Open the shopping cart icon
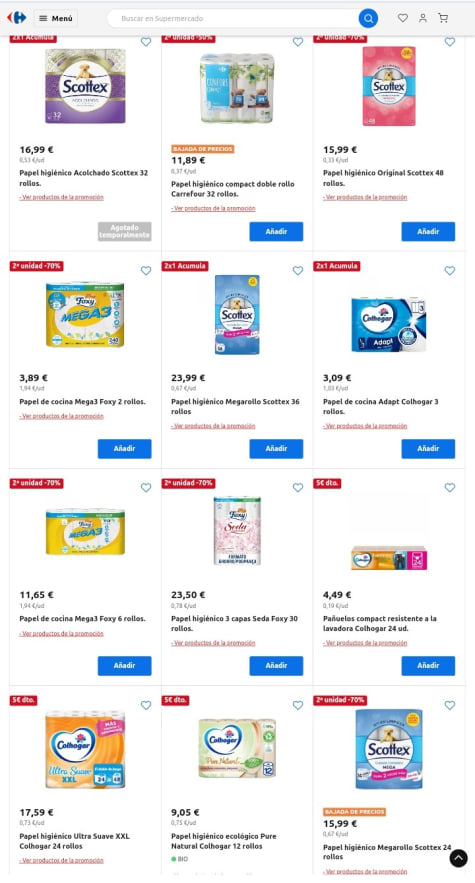Image resolution: width=475 pixels, height=883 pixels. pos(443,18)
